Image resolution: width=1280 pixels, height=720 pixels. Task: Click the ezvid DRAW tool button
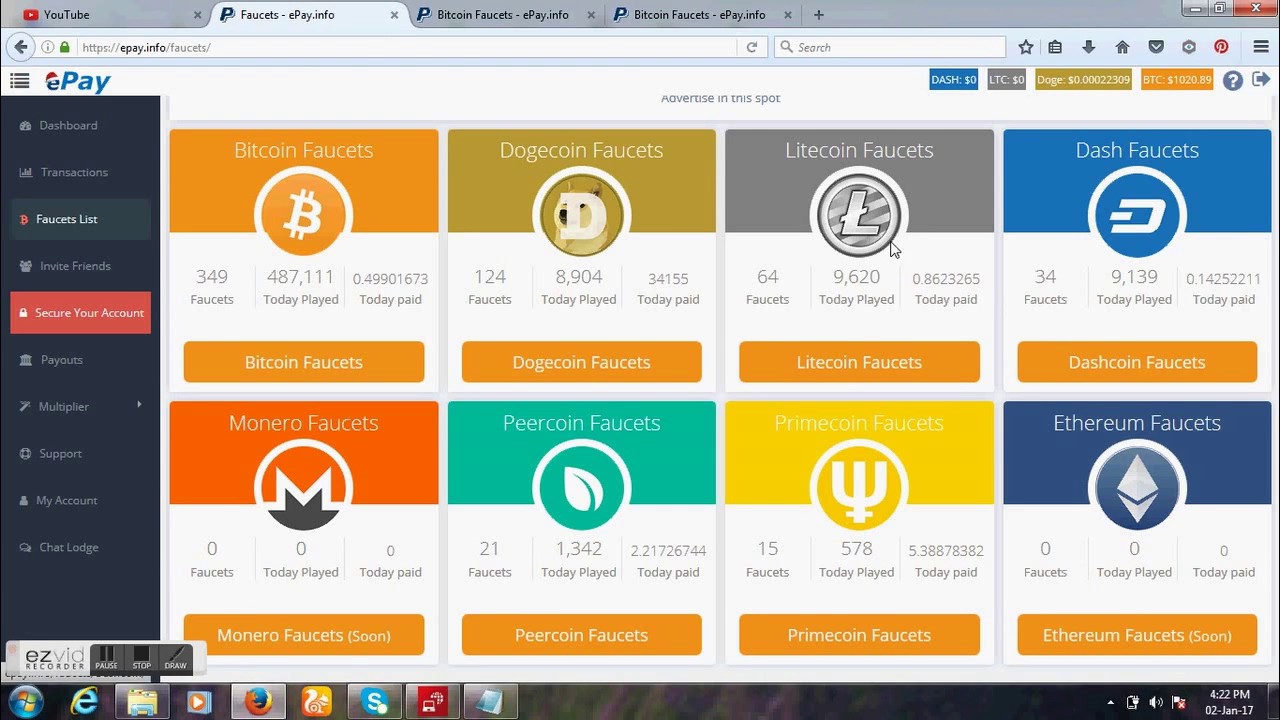[x=176, y=658]
